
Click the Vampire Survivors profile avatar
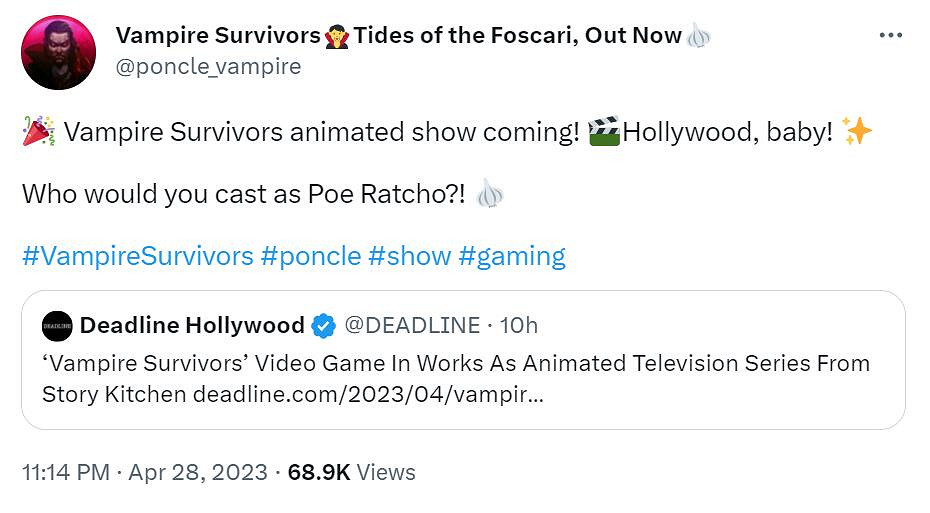click(58, 52)
